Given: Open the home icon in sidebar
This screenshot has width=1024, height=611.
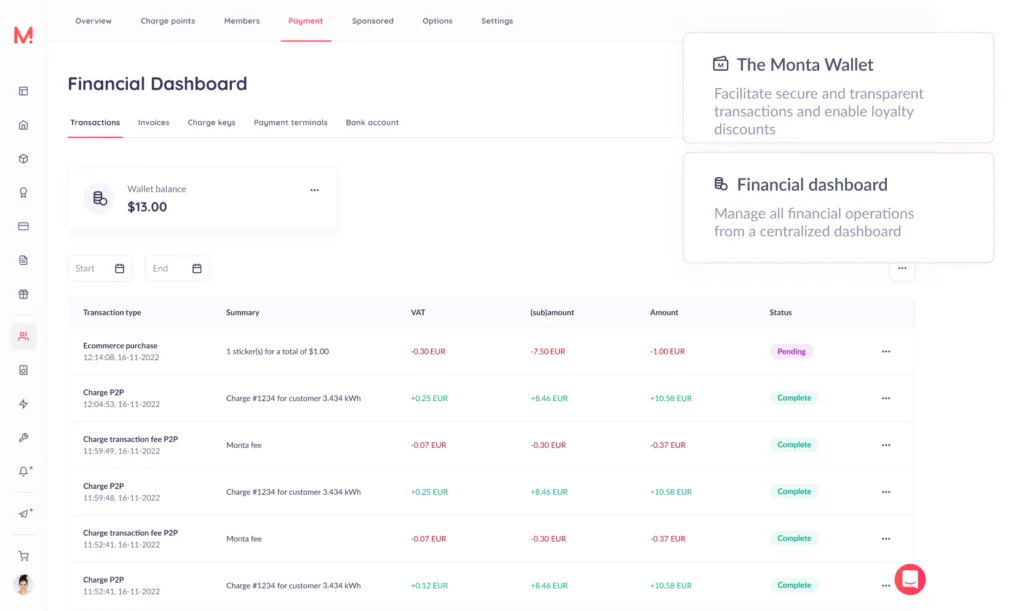Looking at the screenshot, I should (x=24, y=125).
